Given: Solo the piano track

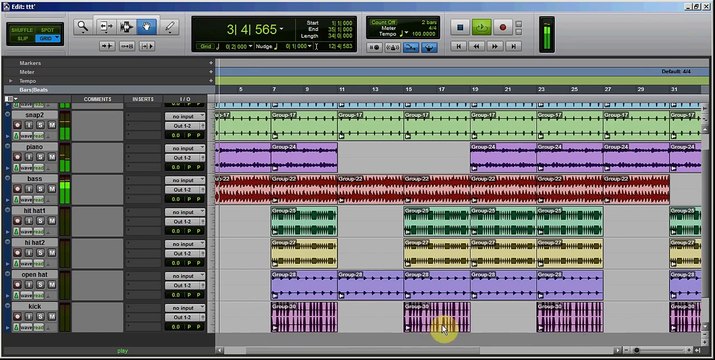Looking at the screenshot, I should click(40, 157).
